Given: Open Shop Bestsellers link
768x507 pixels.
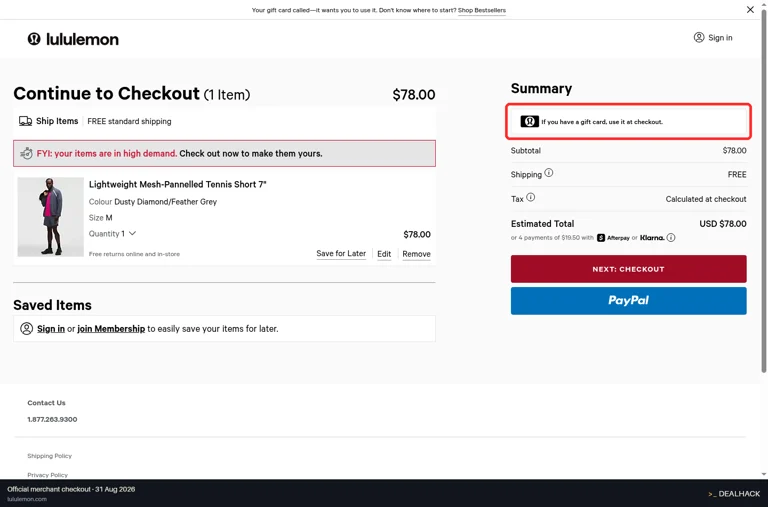Looking at the screenshot, I should [481, 10].
